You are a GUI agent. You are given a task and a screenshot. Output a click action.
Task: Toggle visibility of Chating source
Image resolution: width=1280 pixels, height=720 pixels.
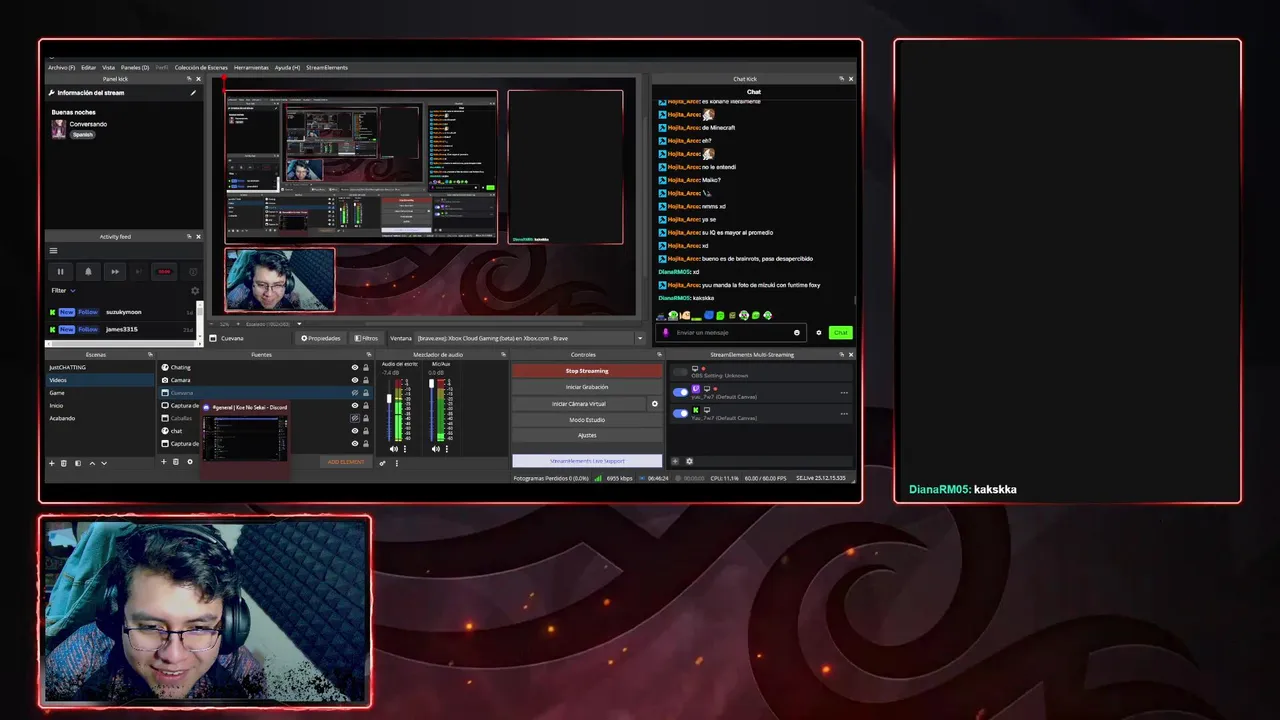pos(354,367)
